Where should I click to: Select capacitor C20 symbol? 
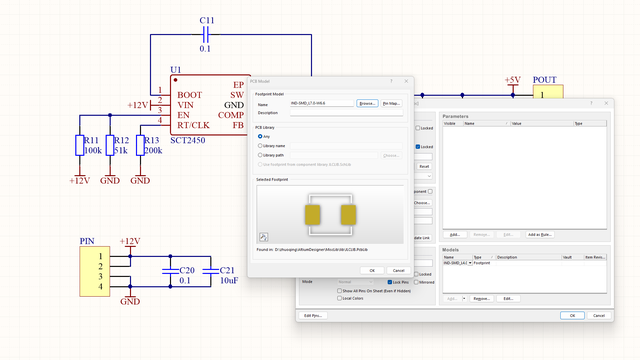coord(170,271)
